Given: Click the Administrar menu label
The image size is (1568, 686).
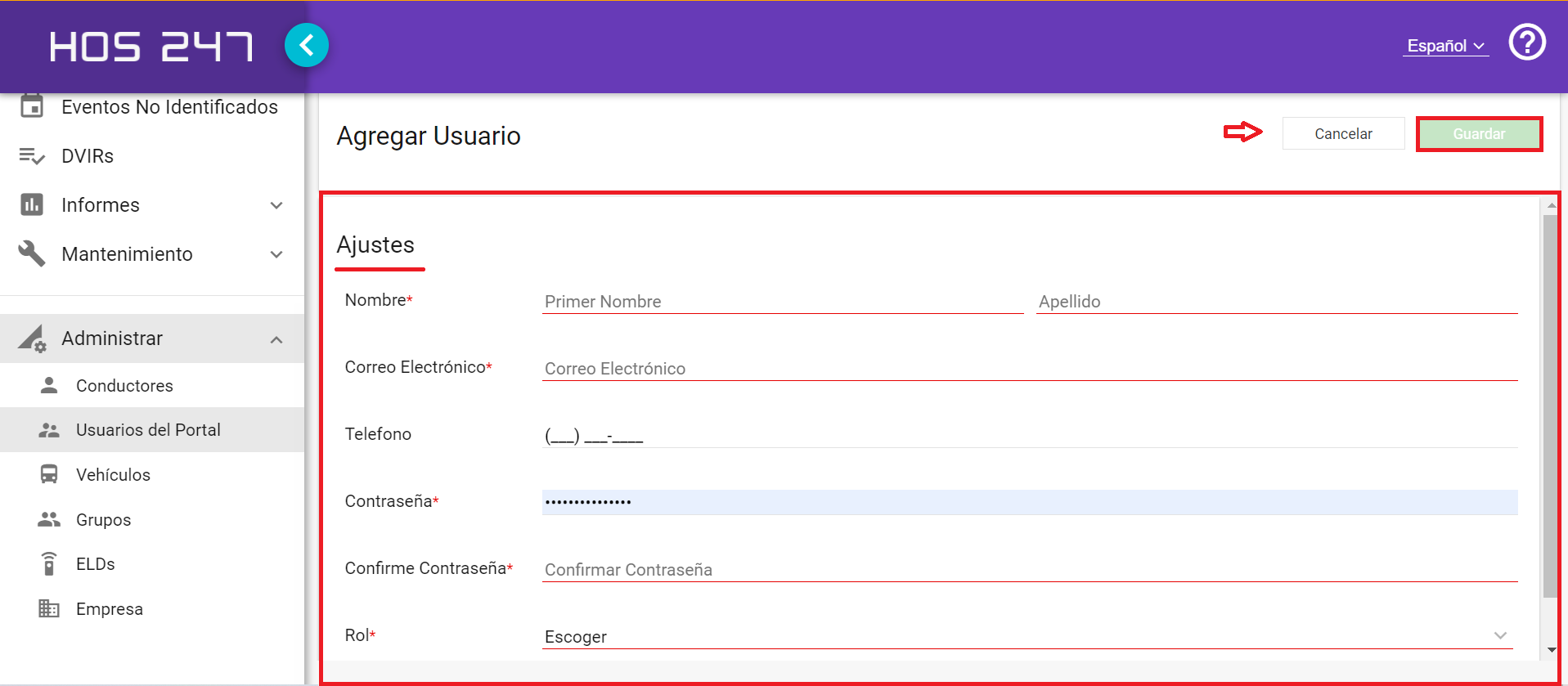Looking at the screenshot, I should [112, 339].
